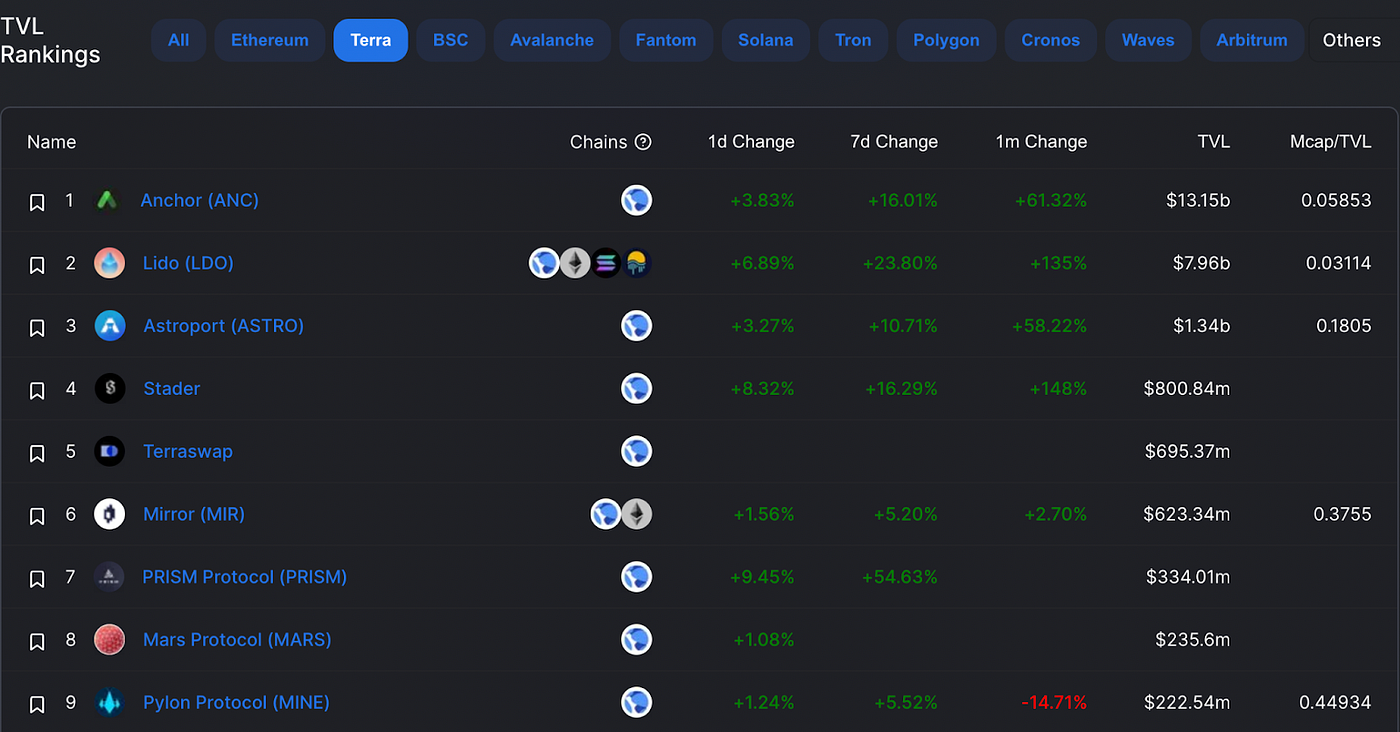Click the PRISM Protocol logo icon
The width and height of the screenshot is (1400, 732).
pyautogui.click(x=109, y=576)
